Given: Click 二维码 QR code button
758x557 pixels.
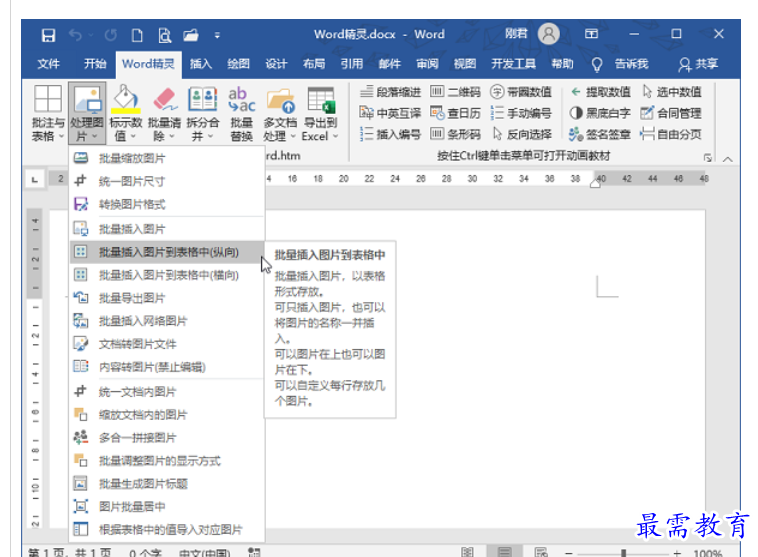Looking at the screenshot, I should 455,92.
